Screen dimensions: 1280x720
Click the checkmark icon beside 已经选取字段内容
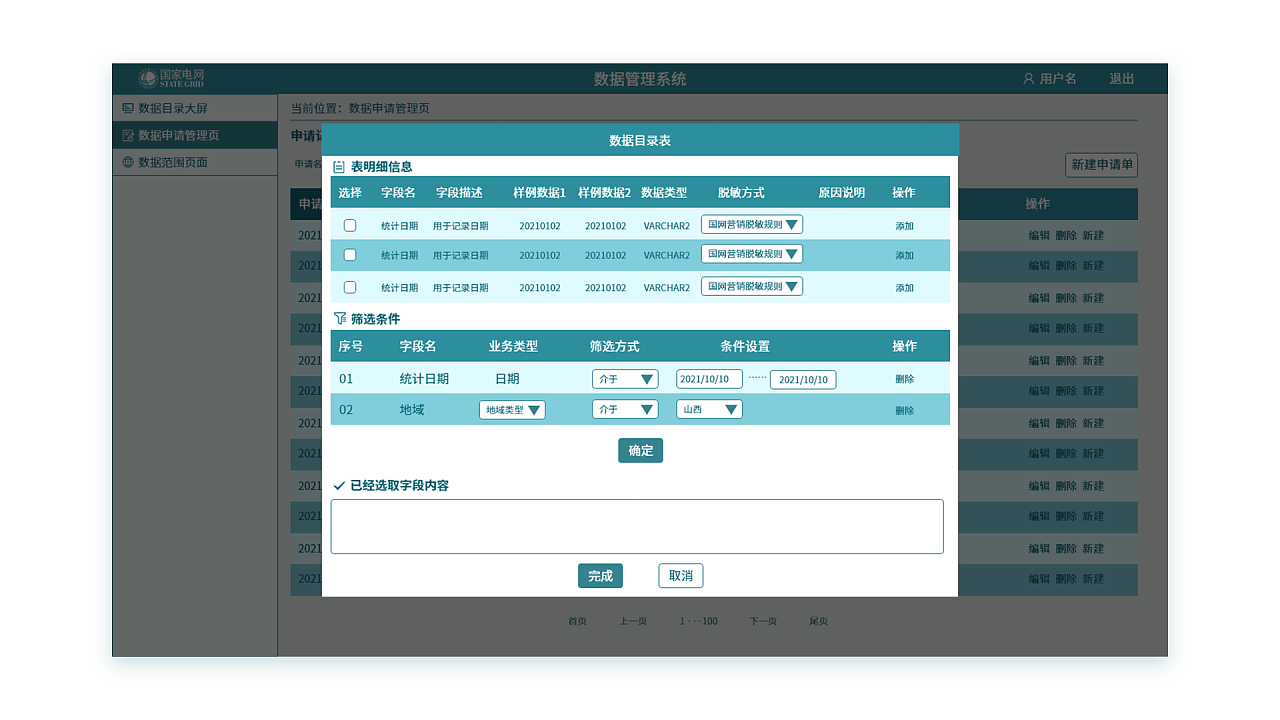coord(339,486)
